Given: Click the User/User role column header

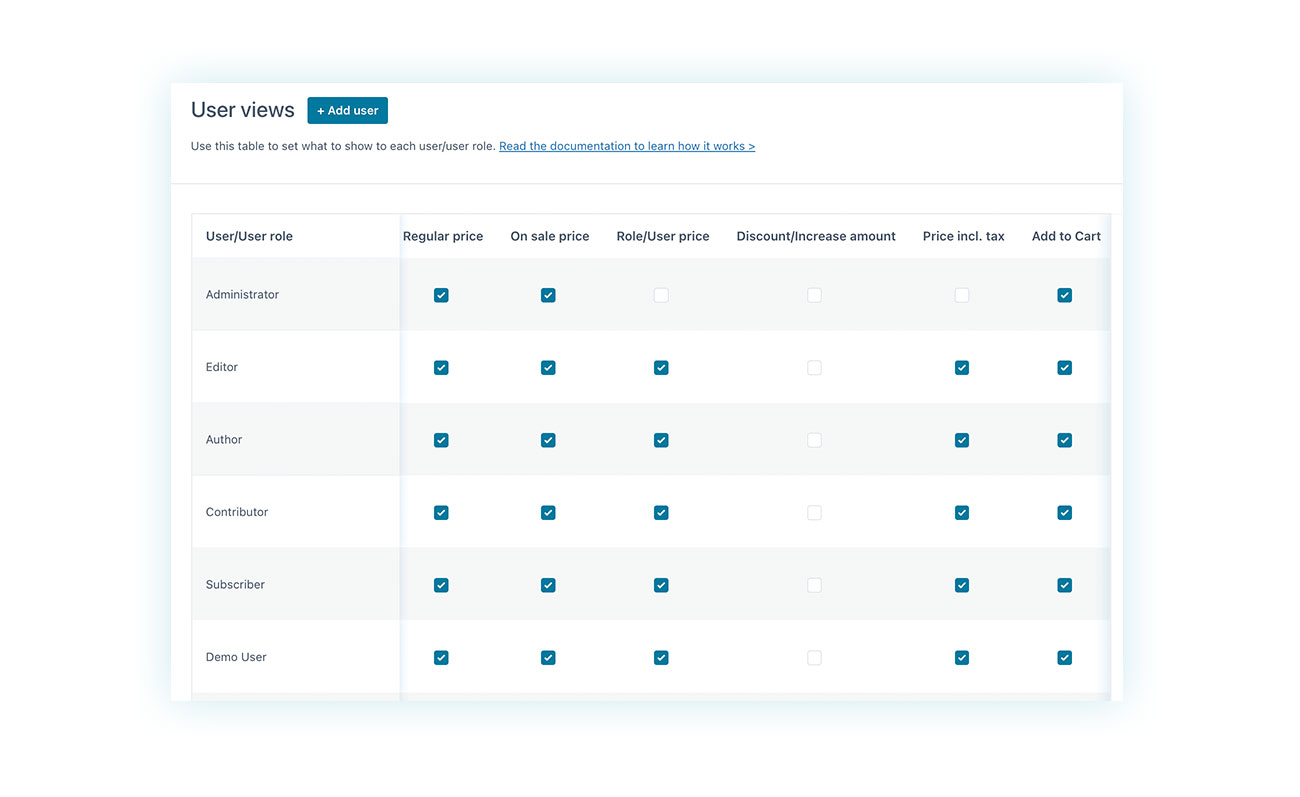Looking at the screenshot, I should (249, 237).
